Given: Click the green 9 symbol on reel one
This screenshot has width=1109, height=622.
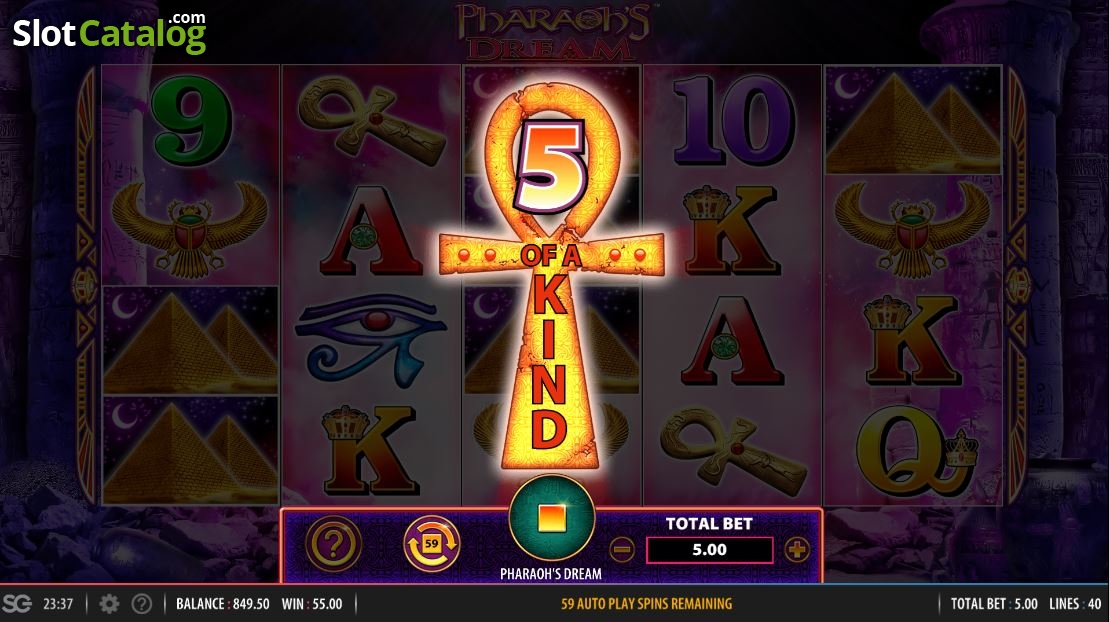Looking at the screenshot, I should tap(192, 120).
